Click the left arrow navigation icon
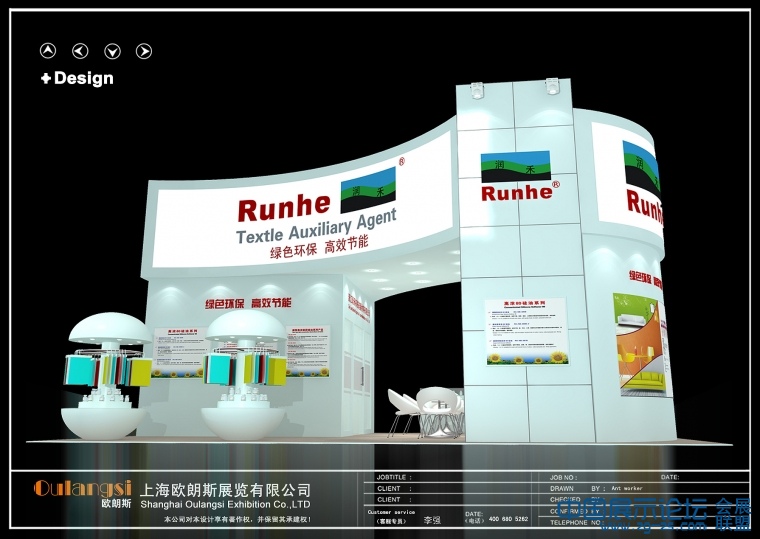 coord(80,51)
